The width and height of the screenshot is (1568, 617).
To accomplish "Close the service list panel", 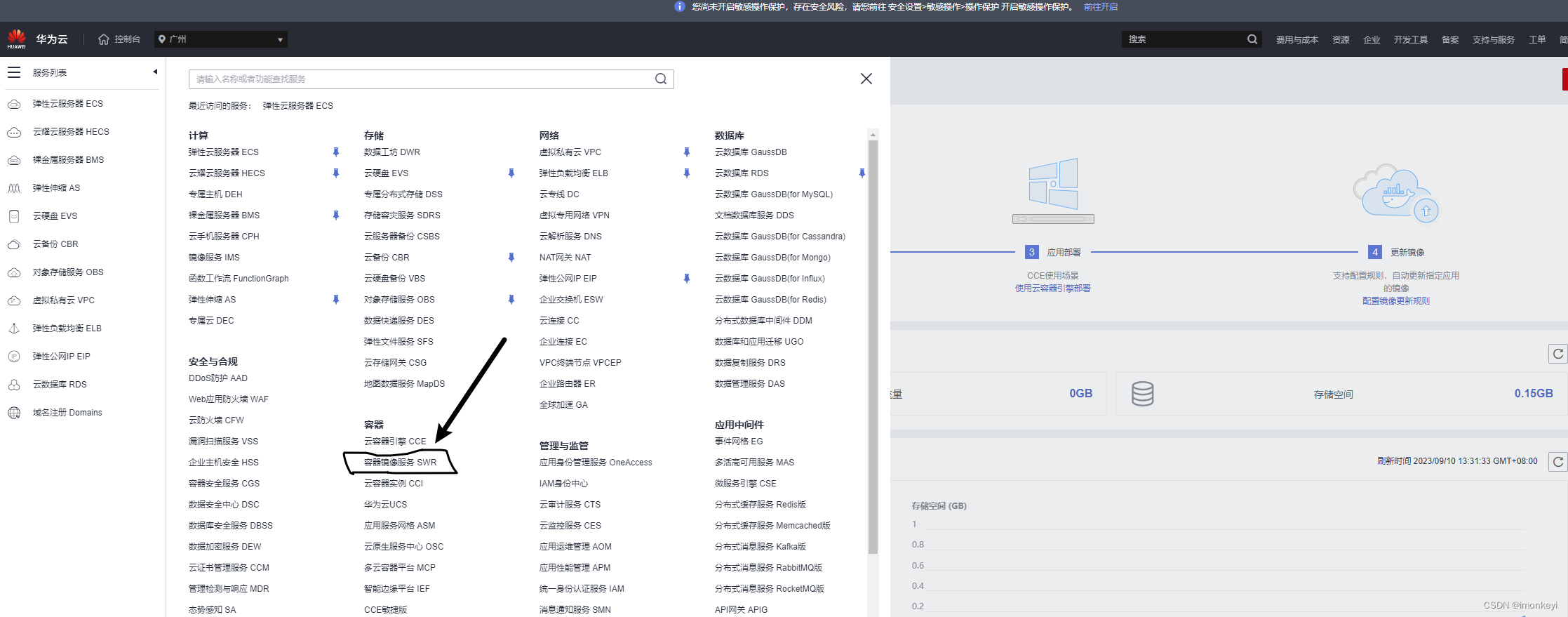I will pyautogui.click(x=866, y=79).
